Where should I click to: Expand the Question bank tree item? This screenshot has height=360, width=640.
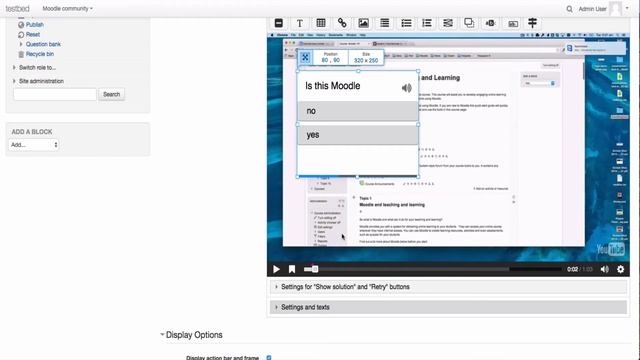[x=21, y=44]
